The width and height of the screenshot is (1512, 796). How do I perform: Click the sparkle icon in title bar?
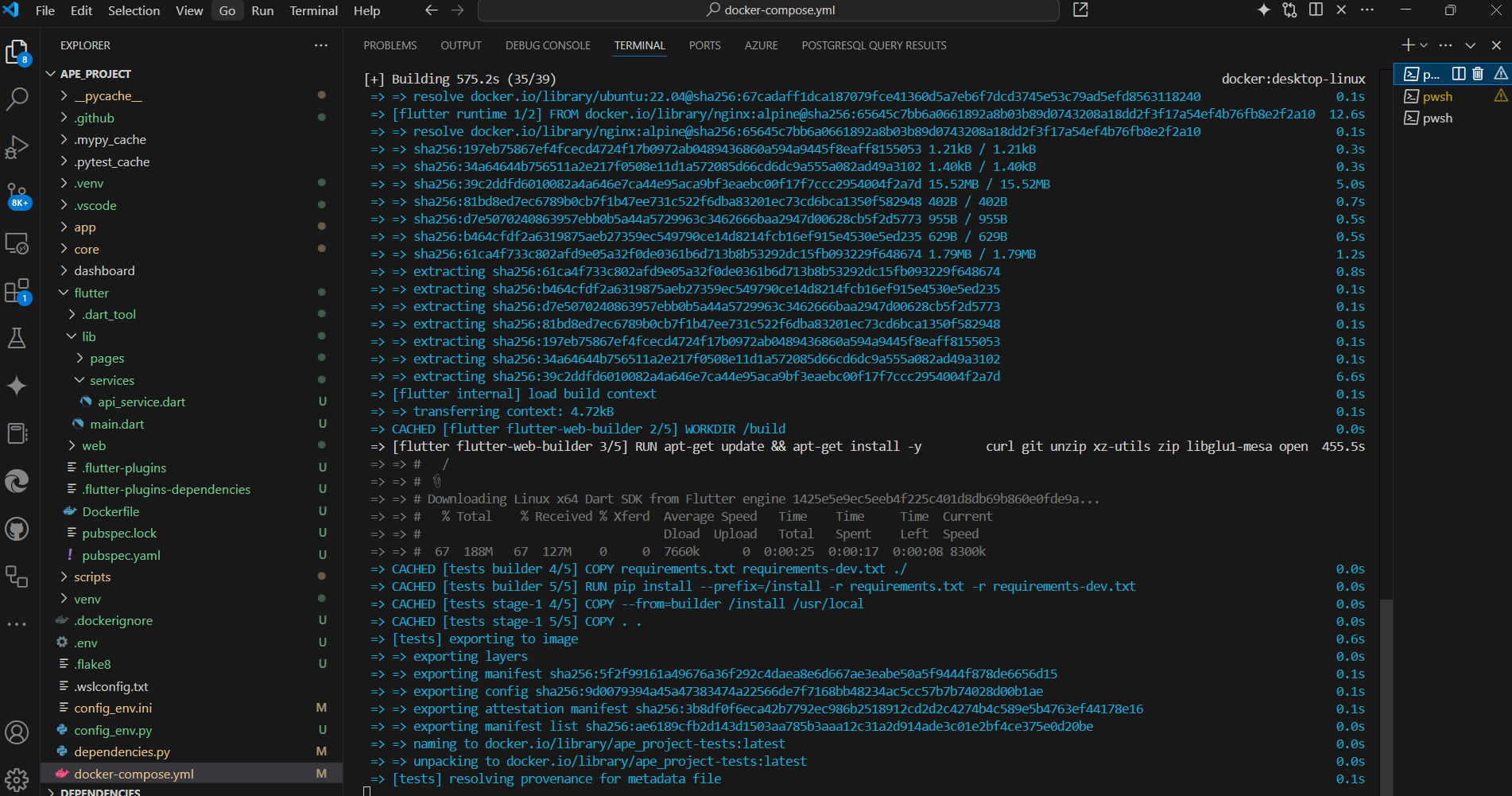click(x=1263, y=10)
